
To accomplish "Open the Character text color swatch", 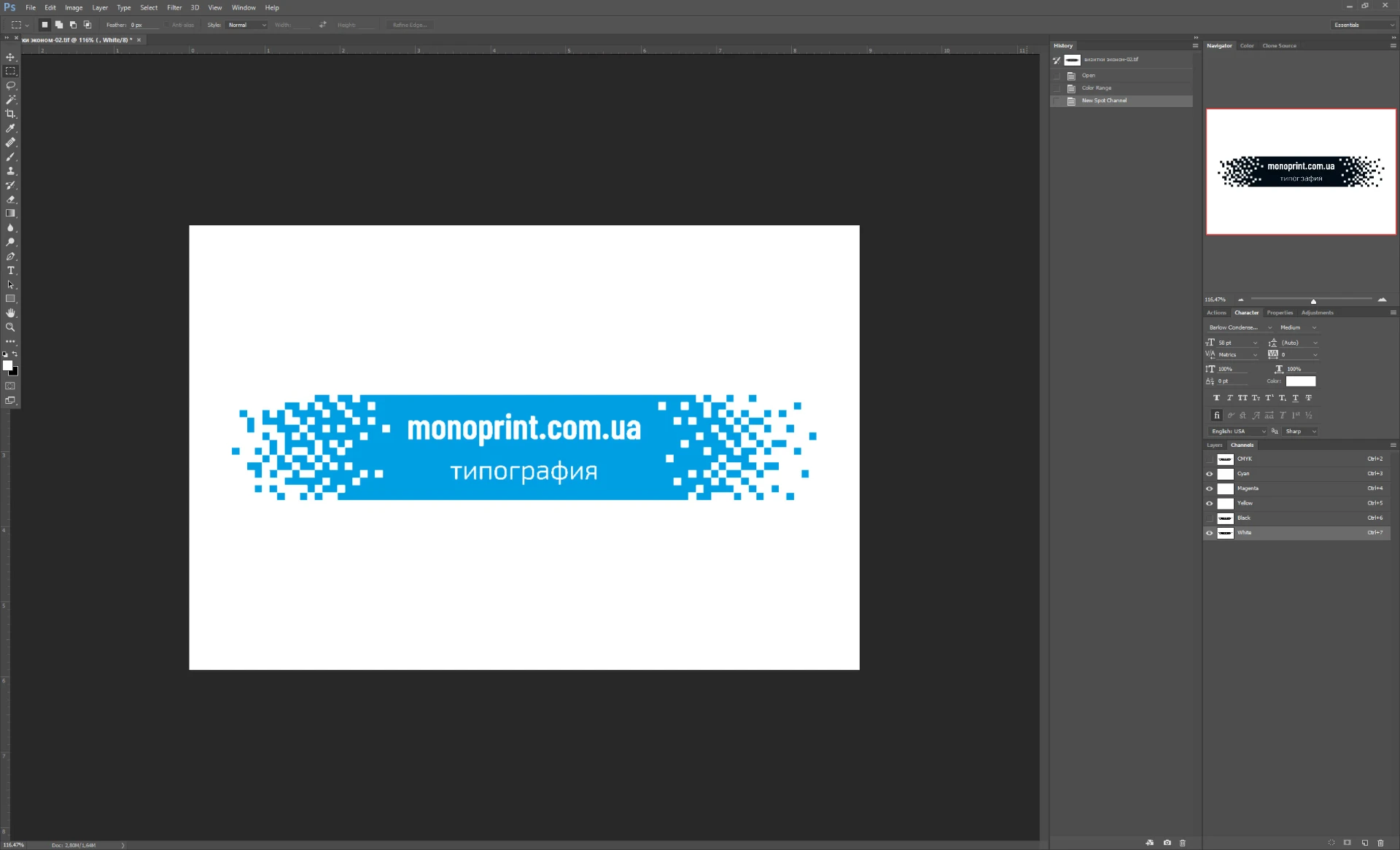I will tap(1301, 381).
